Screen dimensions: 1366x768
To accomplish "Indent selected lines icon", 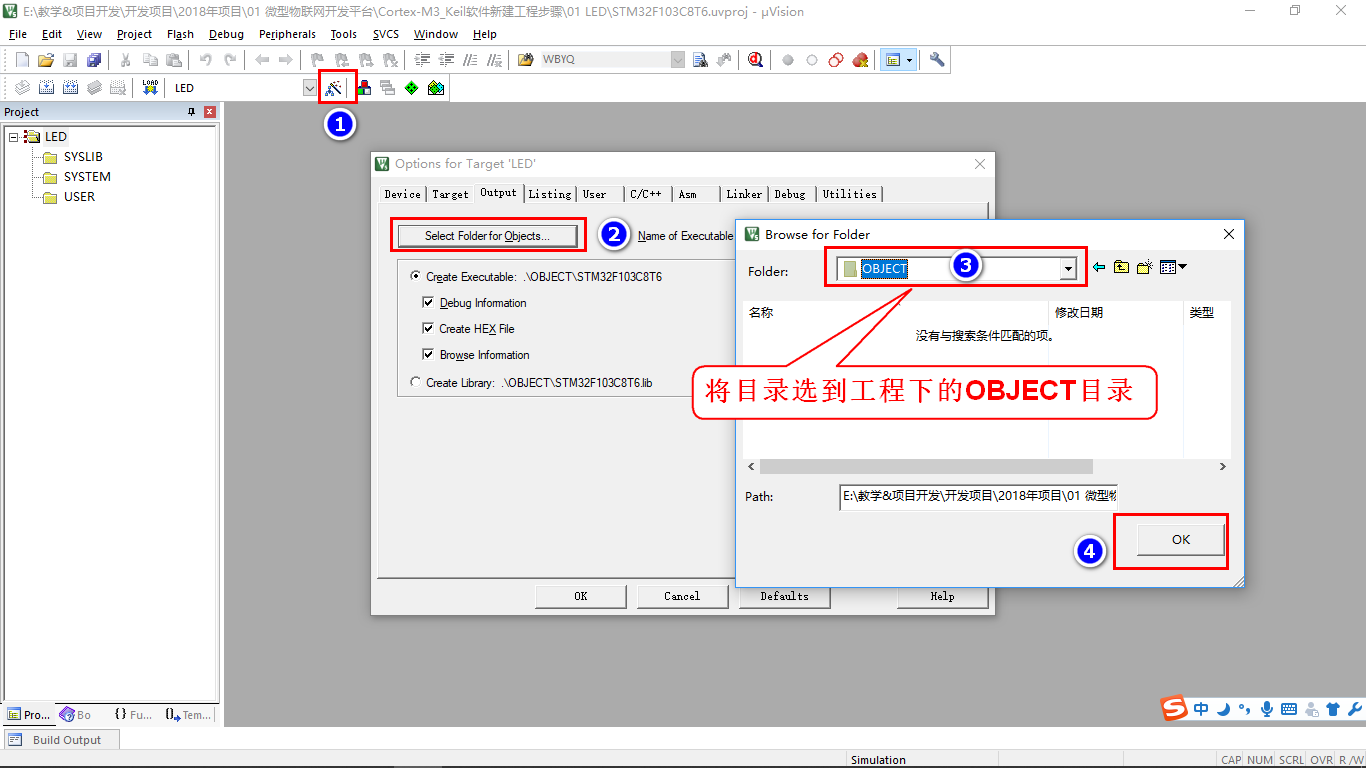I will point(422,60).
